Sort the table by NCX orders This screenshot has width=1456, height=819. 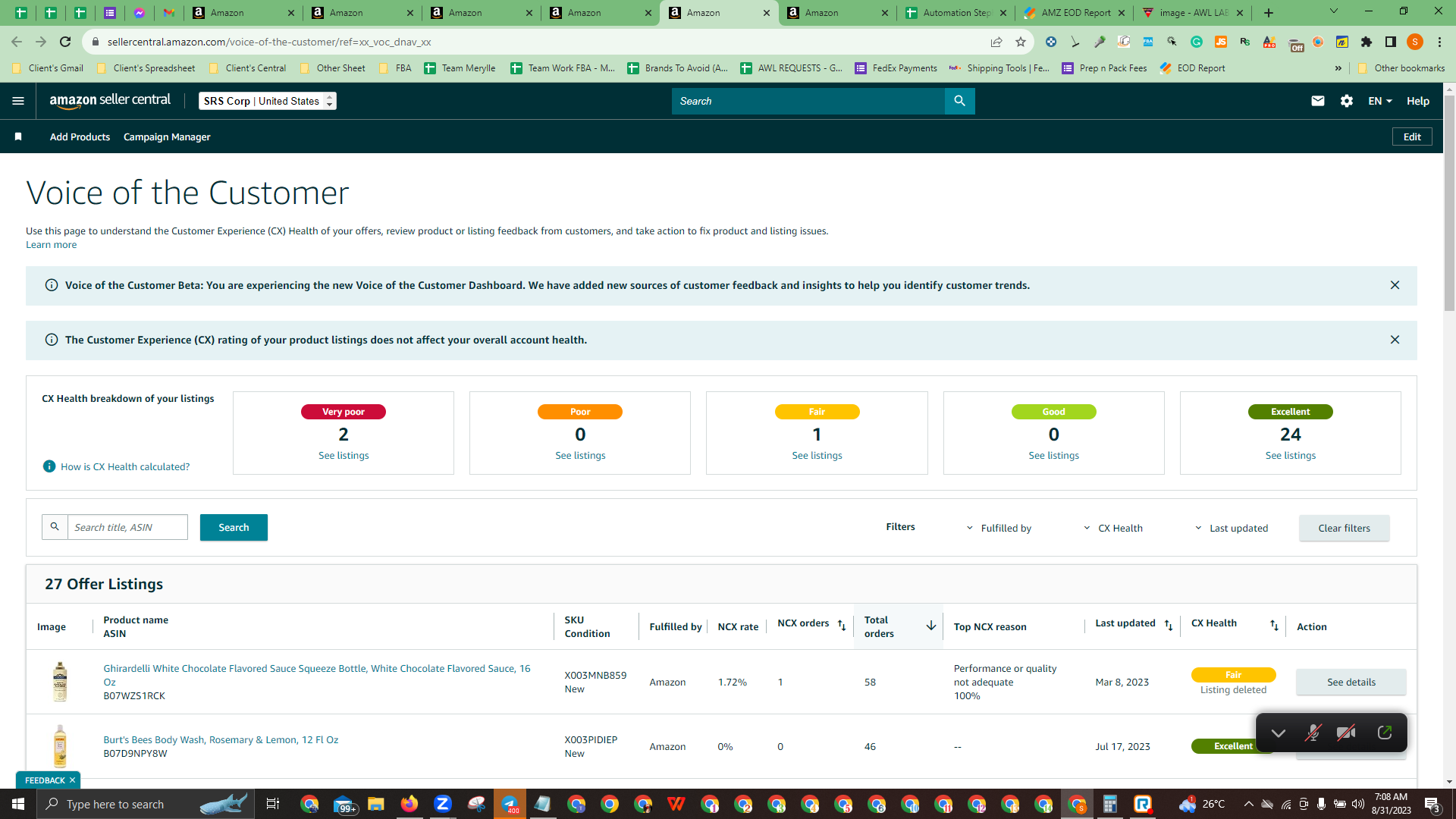click(x=842, y=625)
